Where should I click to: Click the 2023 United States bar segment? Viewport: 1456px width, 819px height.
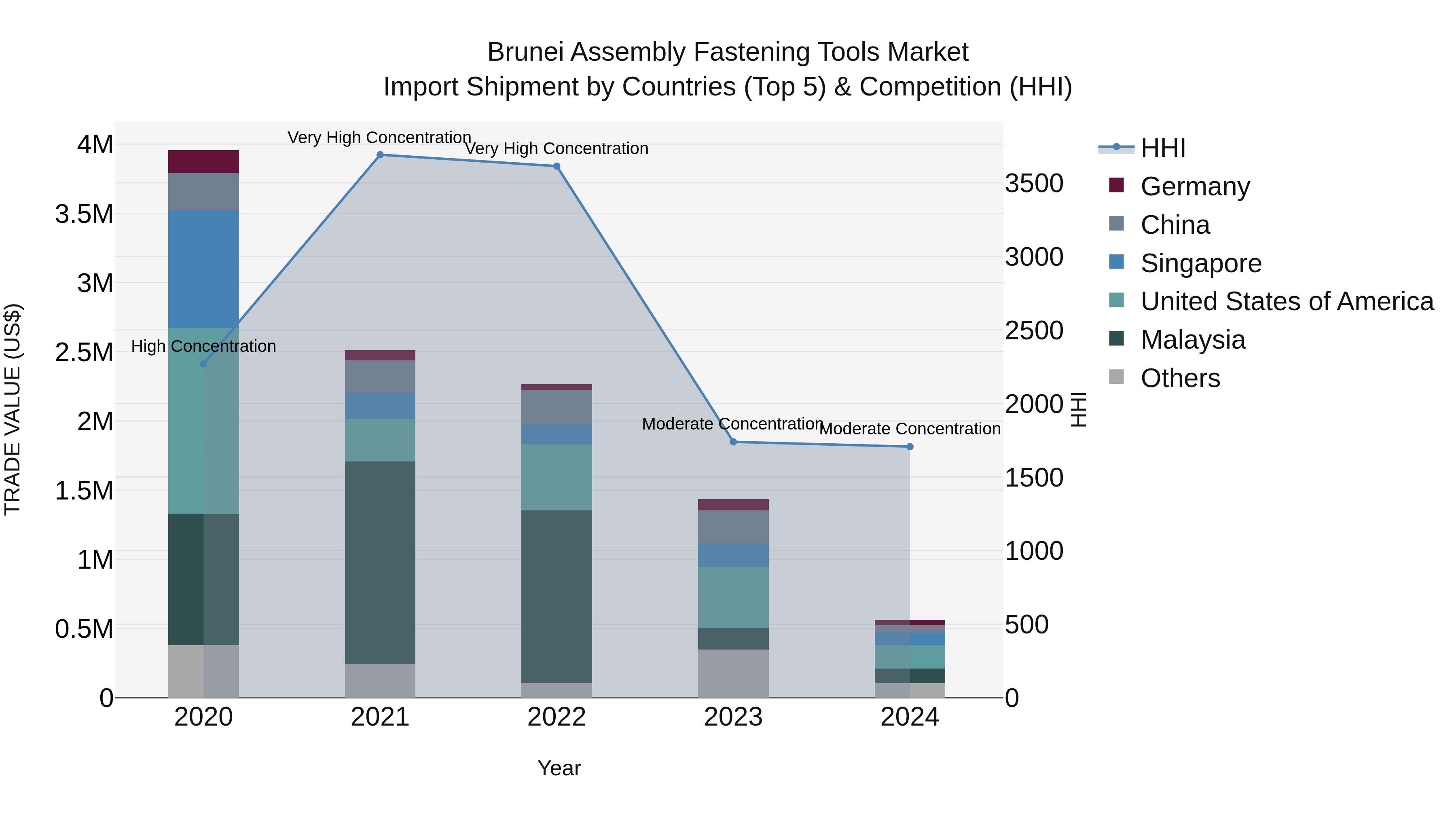point(733,597)
